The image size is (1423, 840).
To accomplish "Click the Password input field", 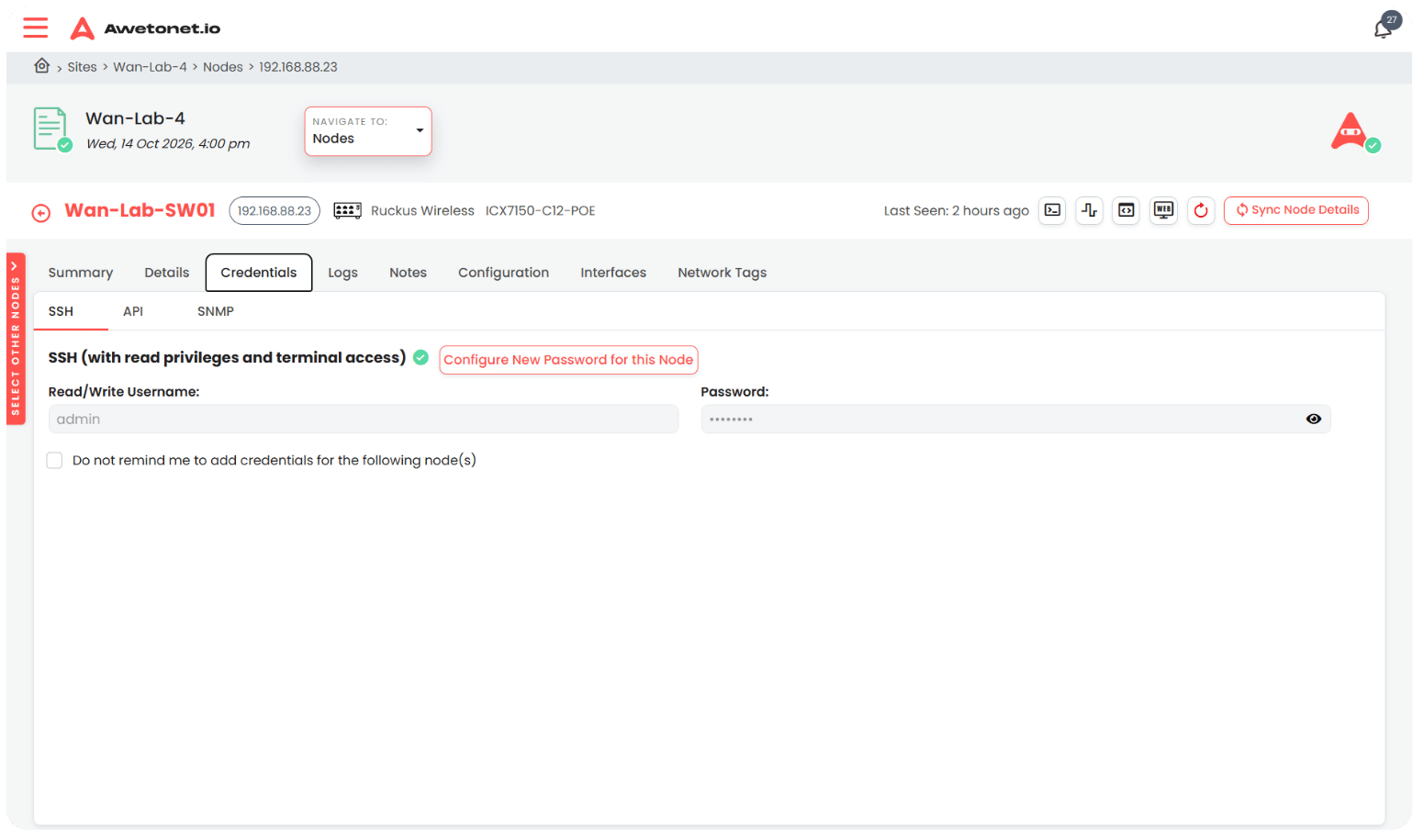I will coord(1016,419).
